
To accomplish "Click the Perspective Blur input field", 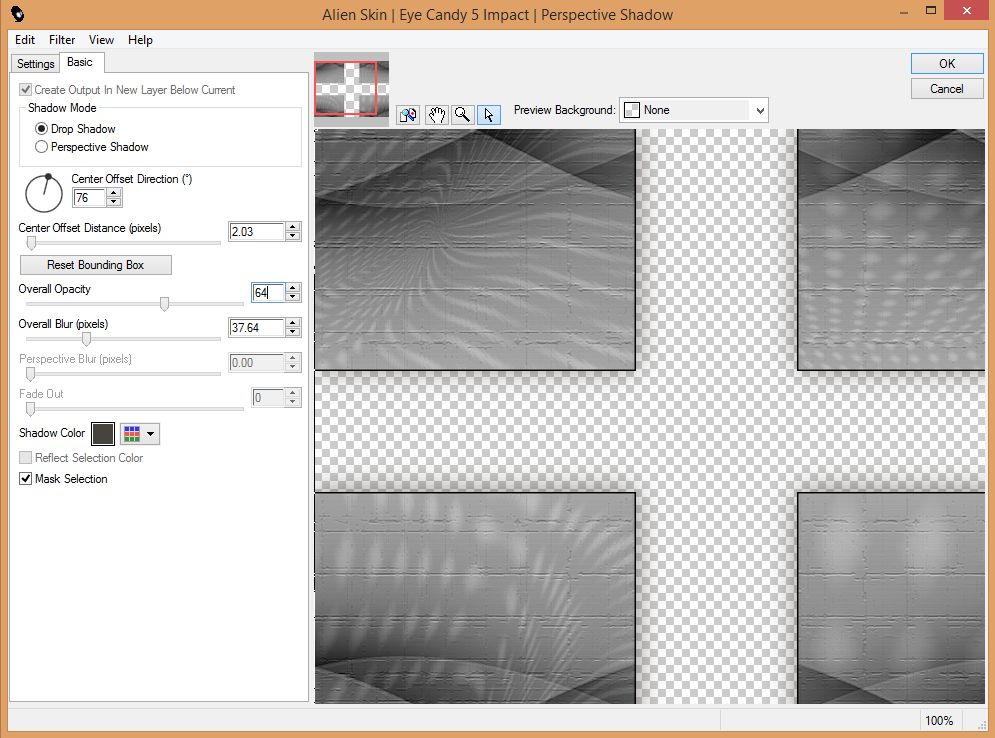I will tap(256, 362).
